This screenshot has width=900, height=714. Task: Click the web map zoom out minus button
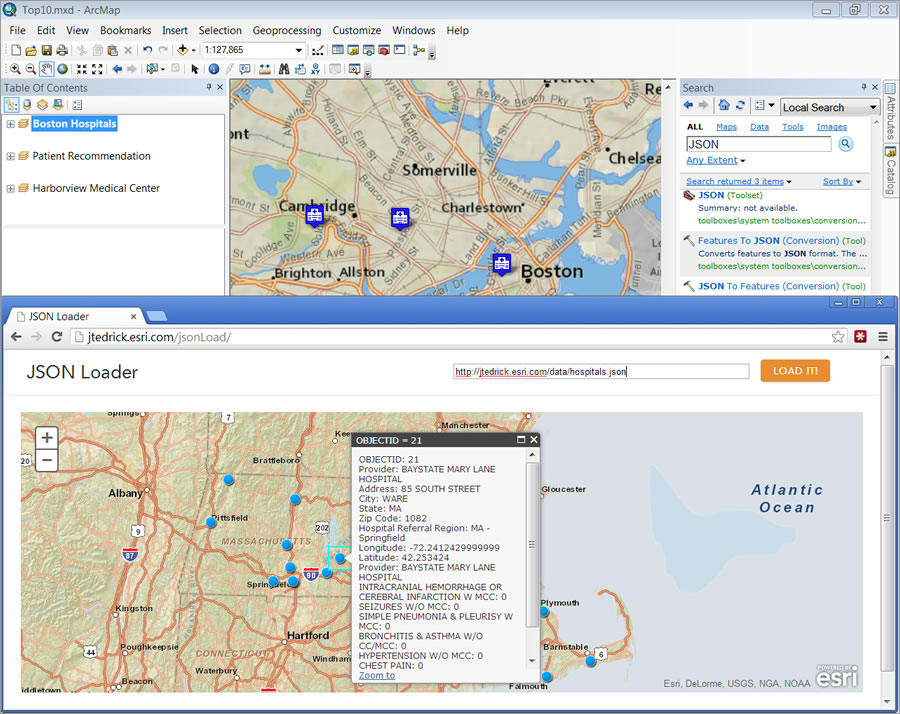[x=47, y=460]
